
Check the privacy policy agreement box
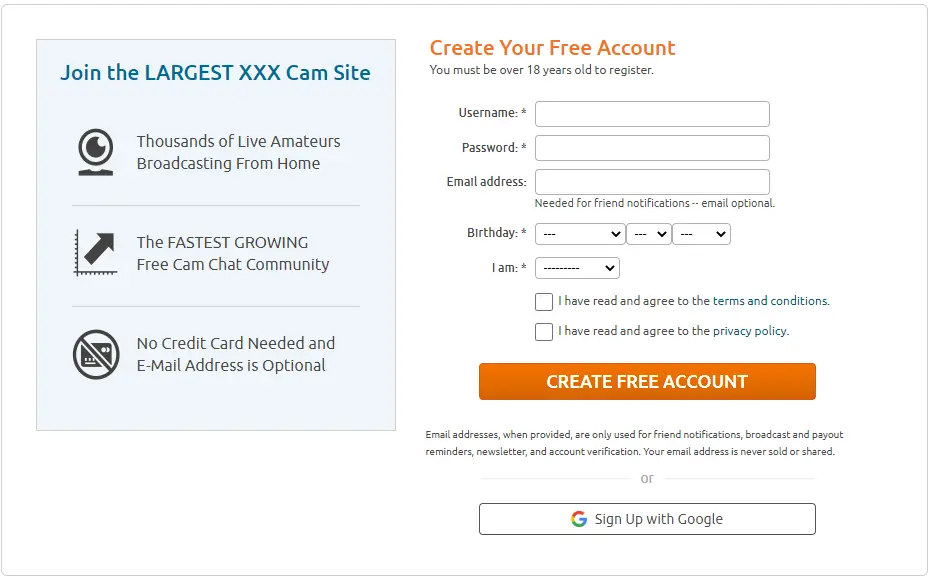[544, 332]
